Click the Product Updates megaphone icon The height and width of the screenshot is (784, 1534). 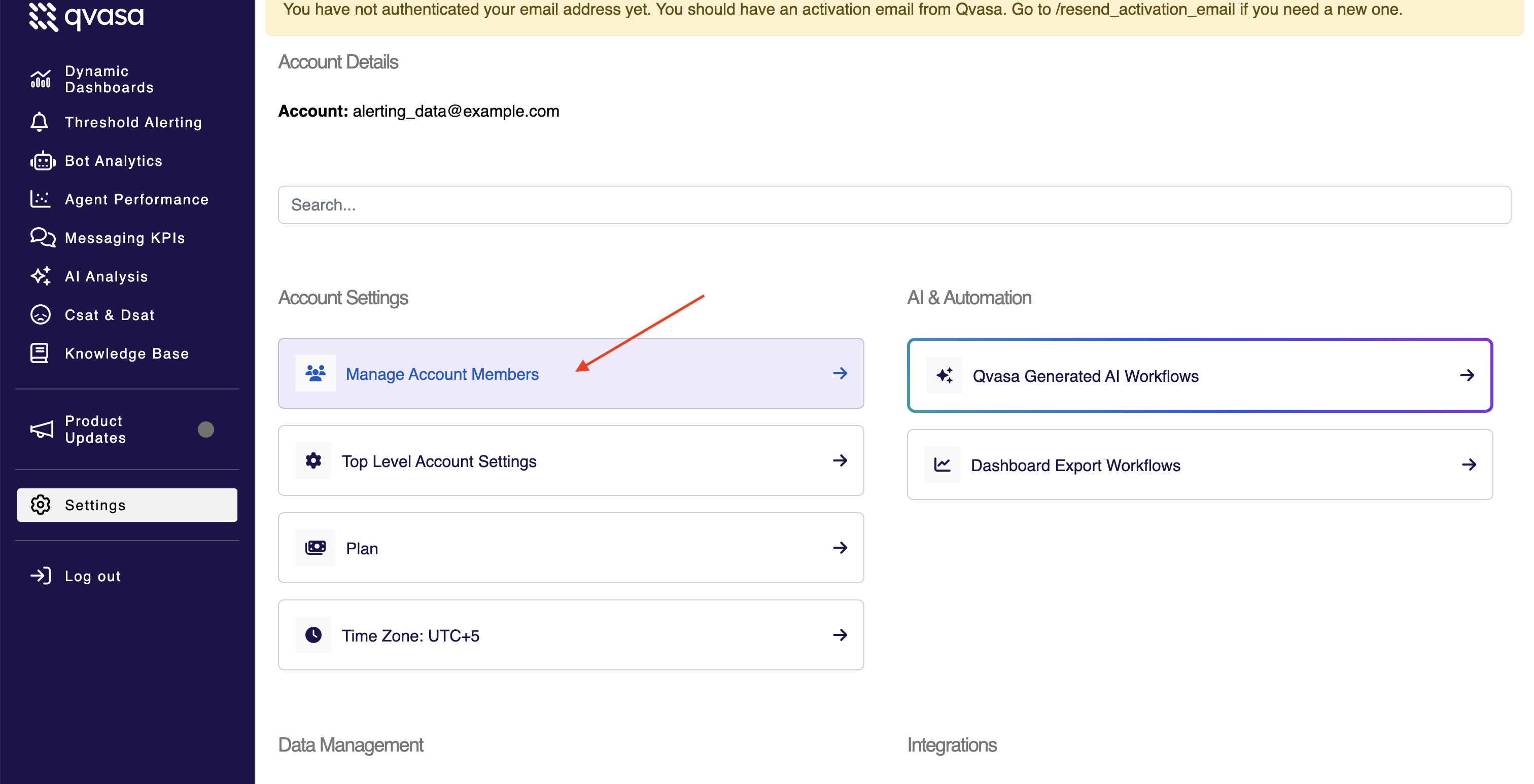42,429
